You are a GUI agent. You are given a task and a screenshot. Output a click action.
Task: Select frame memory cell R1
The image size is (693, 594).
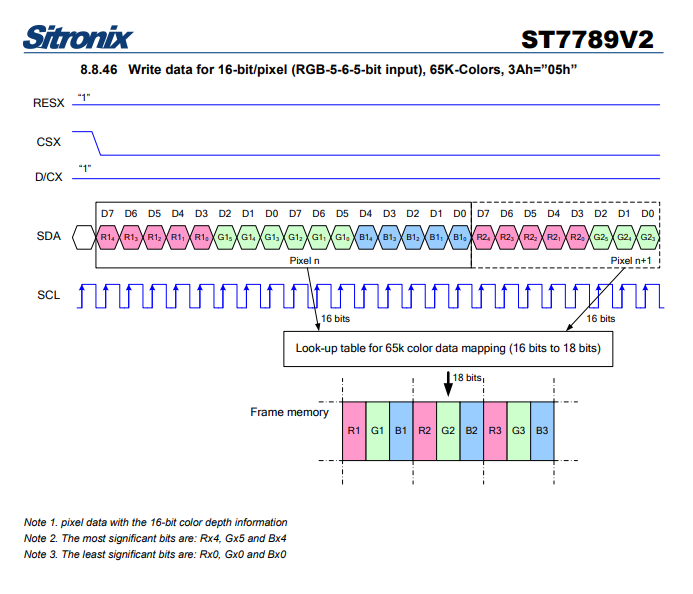(x=354, y=431)
